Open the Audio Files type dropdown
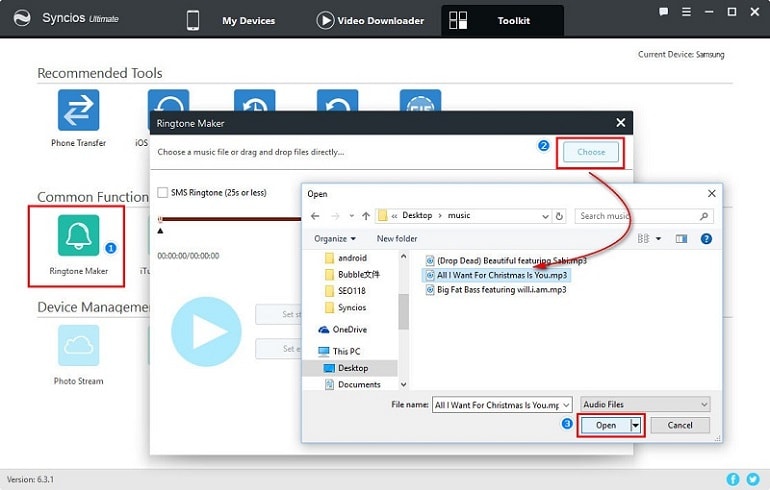 [645, 405]
